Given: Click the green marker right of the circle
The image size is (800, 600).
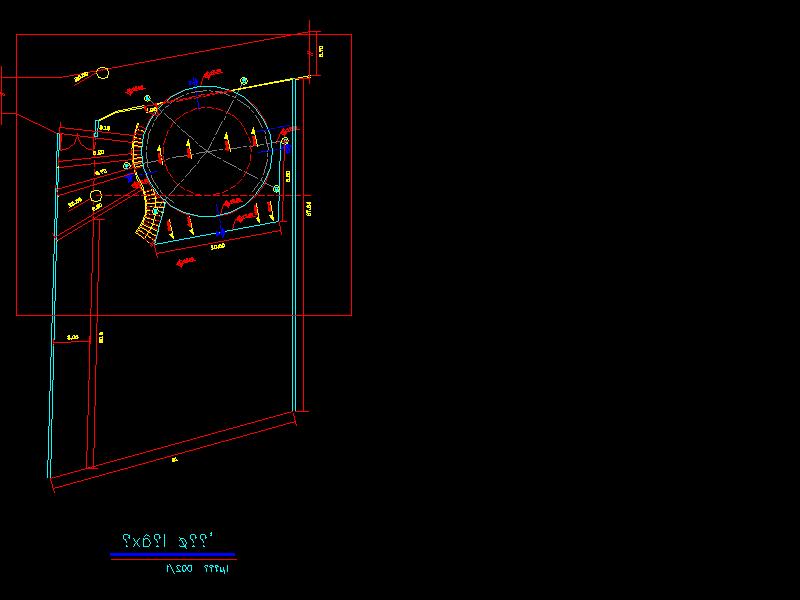Looking at the screenshot, I should click(284, 142).
